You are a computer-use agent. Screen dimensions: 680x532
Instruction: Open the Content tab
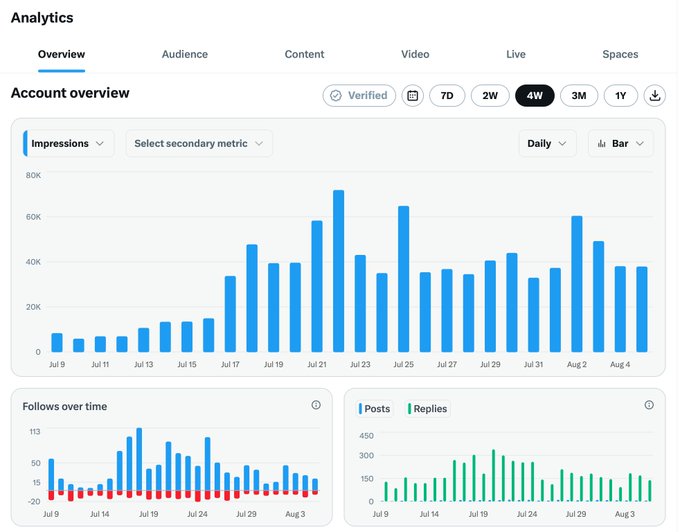[x=304, y=54]
